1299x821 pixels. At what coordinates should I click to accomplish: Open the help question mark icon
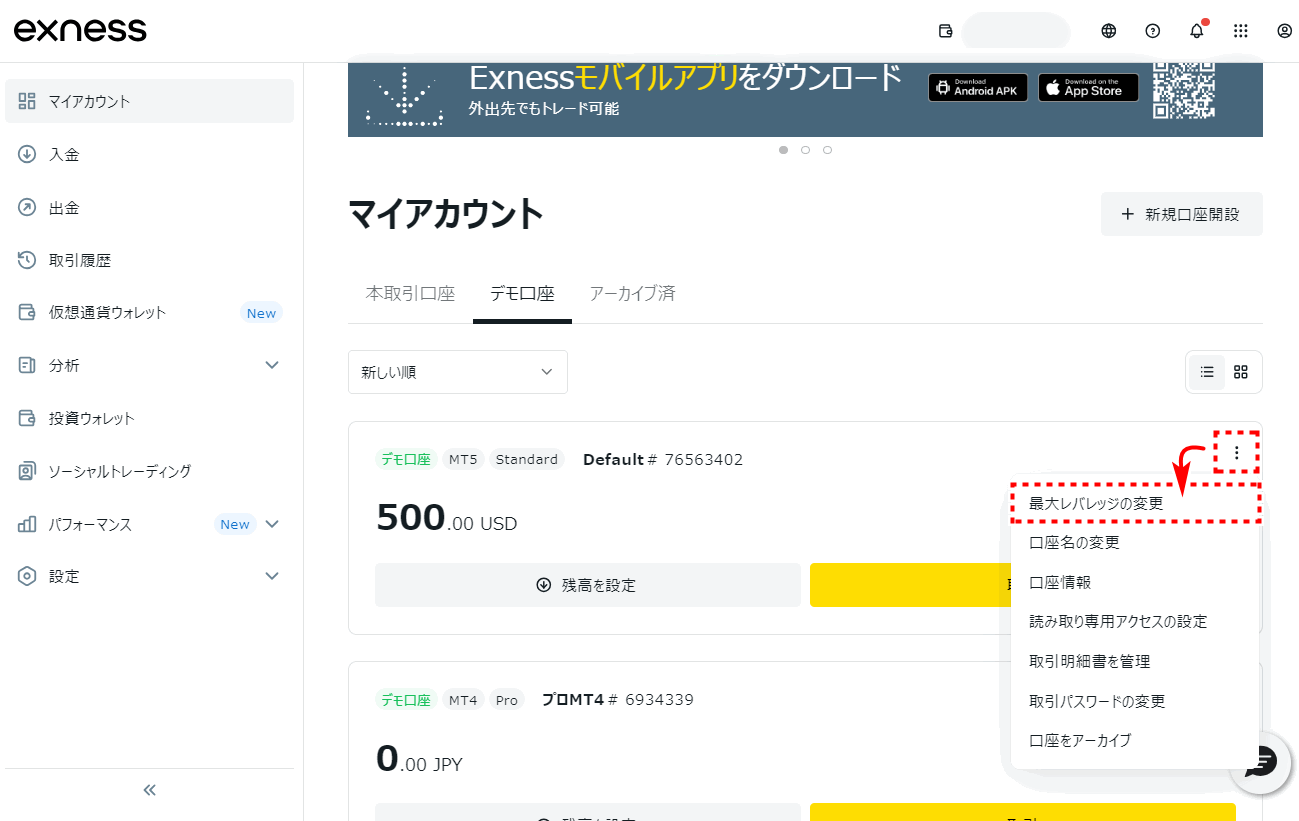[x=1153, y=31]
